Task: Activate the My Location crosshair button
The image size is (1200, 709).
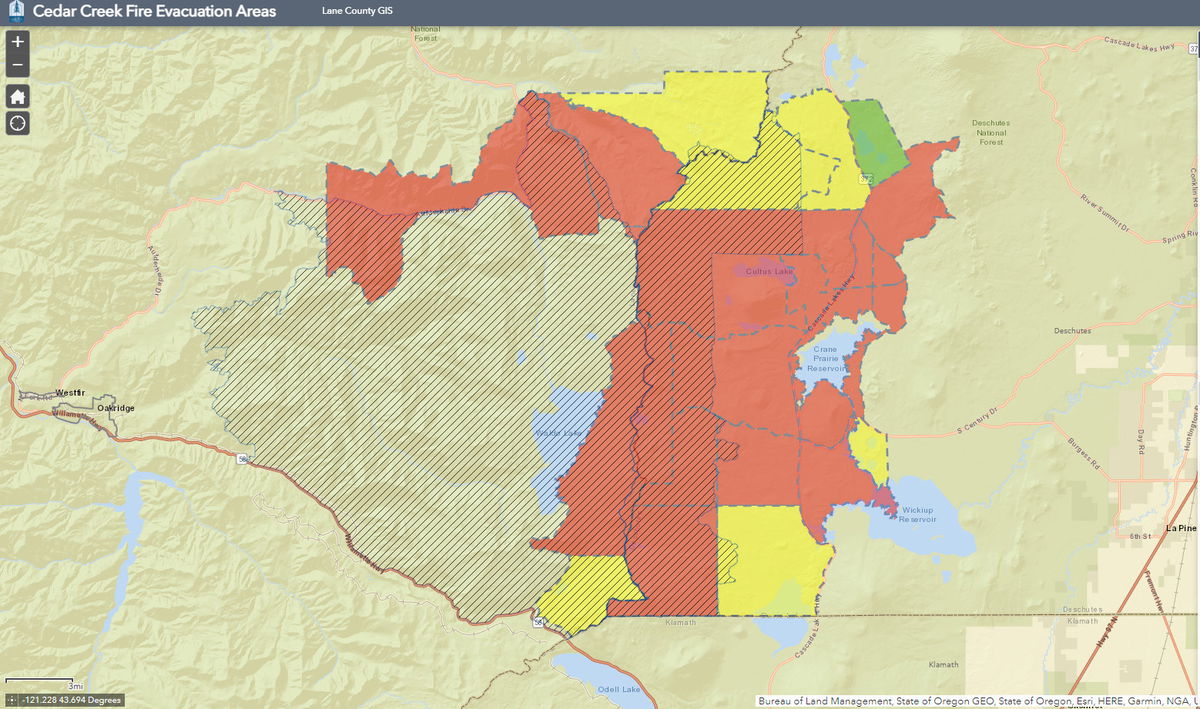Action: [18, 123]
